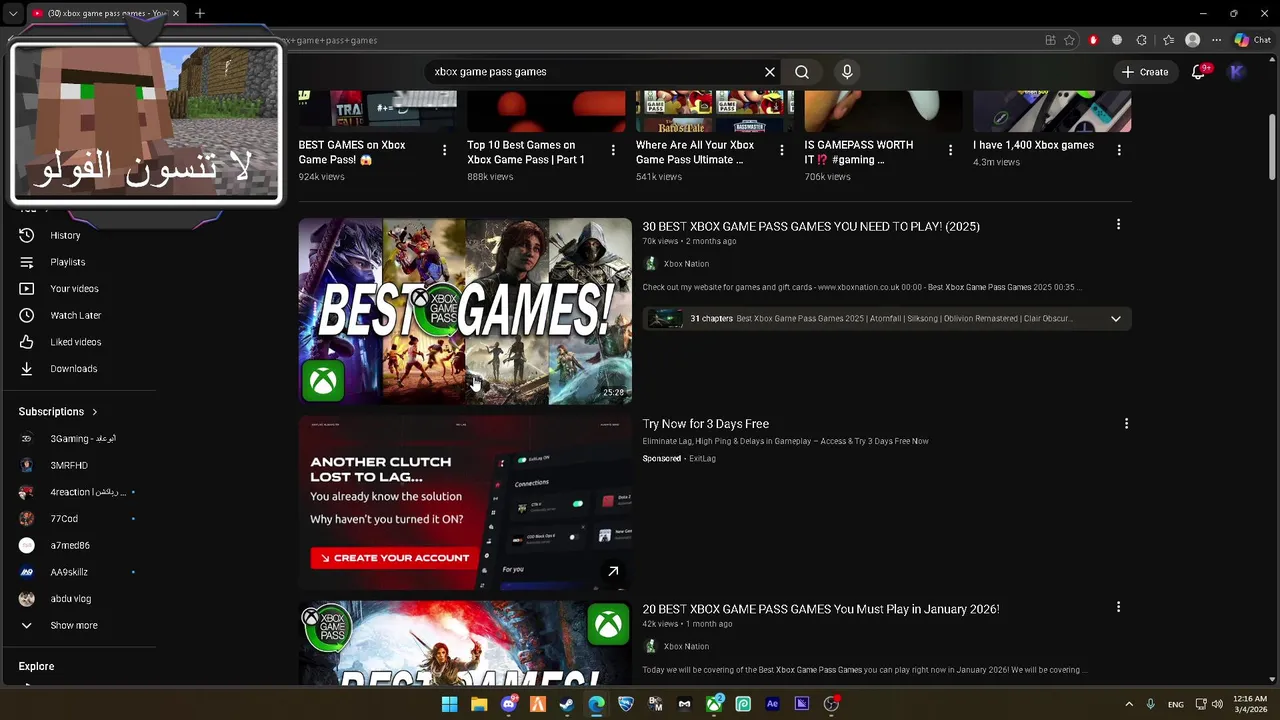
Task: Open options for BEST GAMES on Xbox short
Action: click(x=444, y=150)
